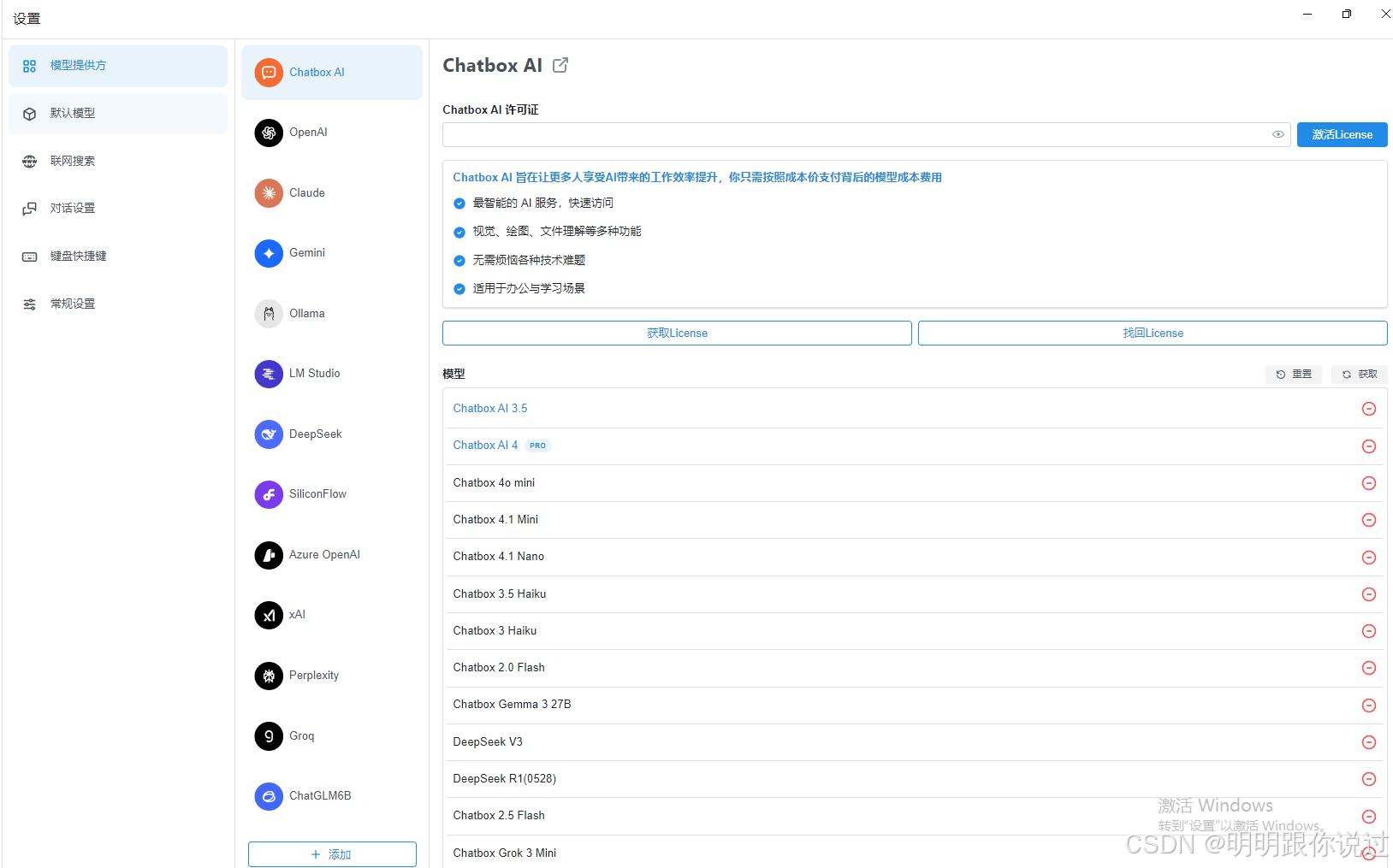Remove the Chatbox 4.1 Mini model
The height and width of the screenshot is (868, 1393).
(x=1369, y=520)
